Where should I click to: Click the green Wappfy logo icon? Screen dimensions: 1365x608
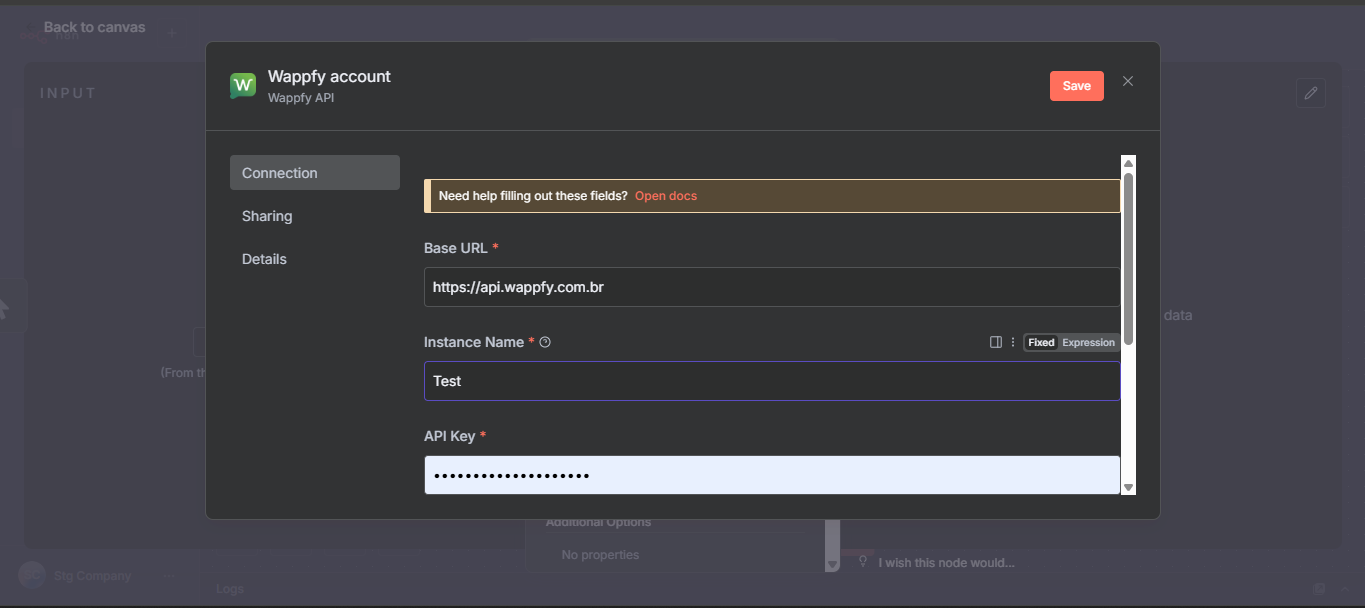click(243, 86)
